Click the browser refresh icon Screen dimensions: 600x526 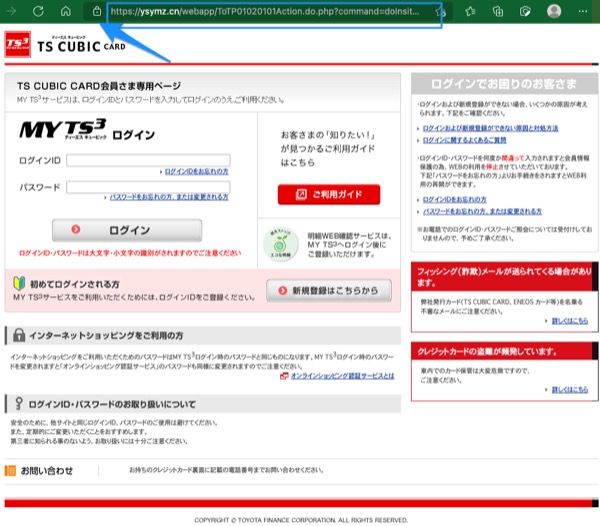(x=38, y=11)
